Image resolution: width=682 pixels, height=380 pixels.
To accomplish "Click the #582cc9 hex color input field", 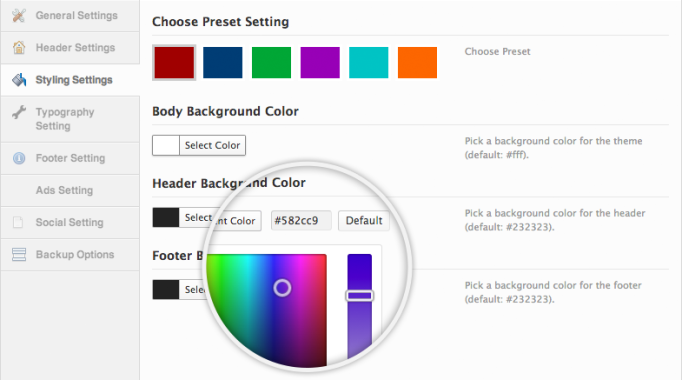I will coord(301,220).
